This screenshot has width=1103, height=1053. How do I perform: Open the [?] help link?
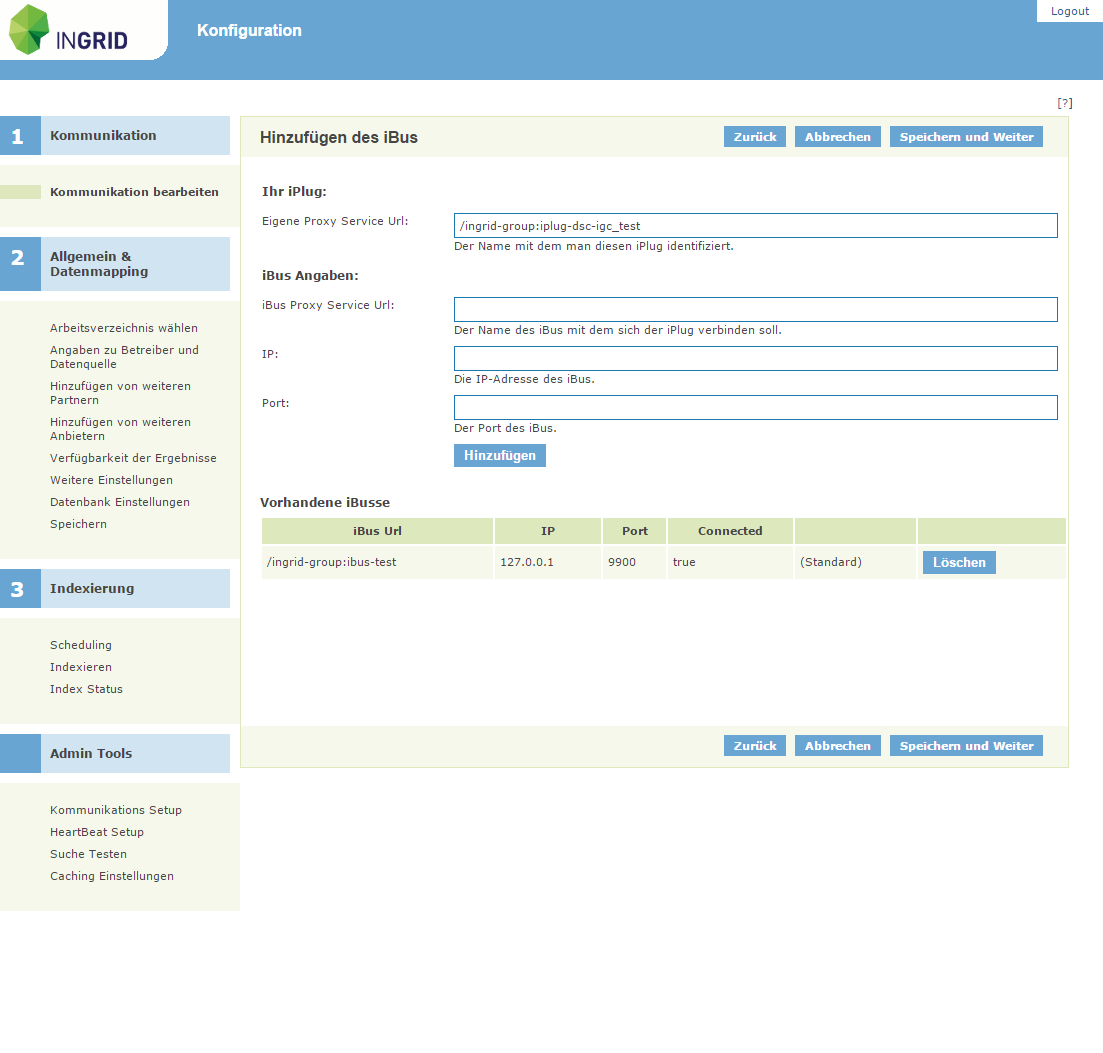1065,103
